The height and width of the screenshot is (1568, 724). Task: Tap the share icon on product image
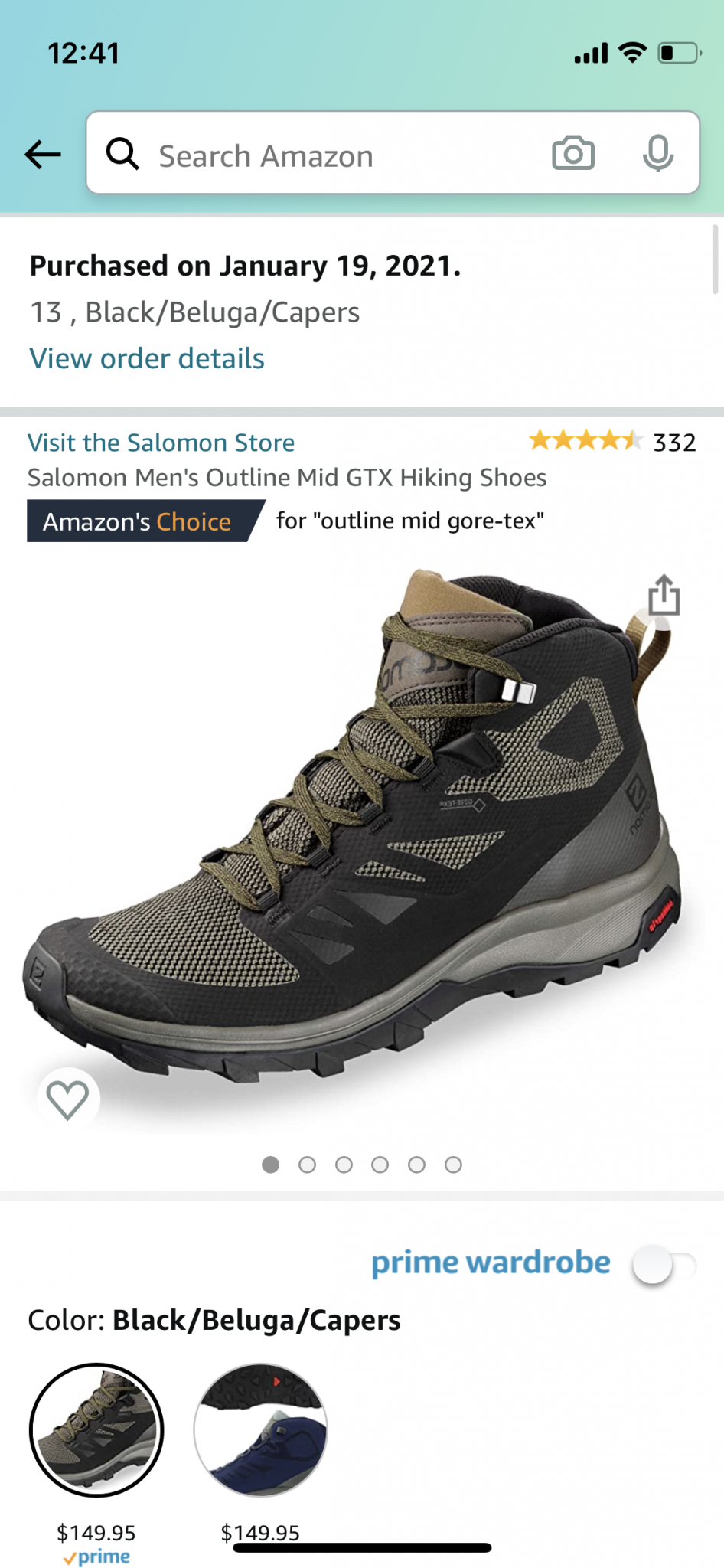click(x=664, y=595)
